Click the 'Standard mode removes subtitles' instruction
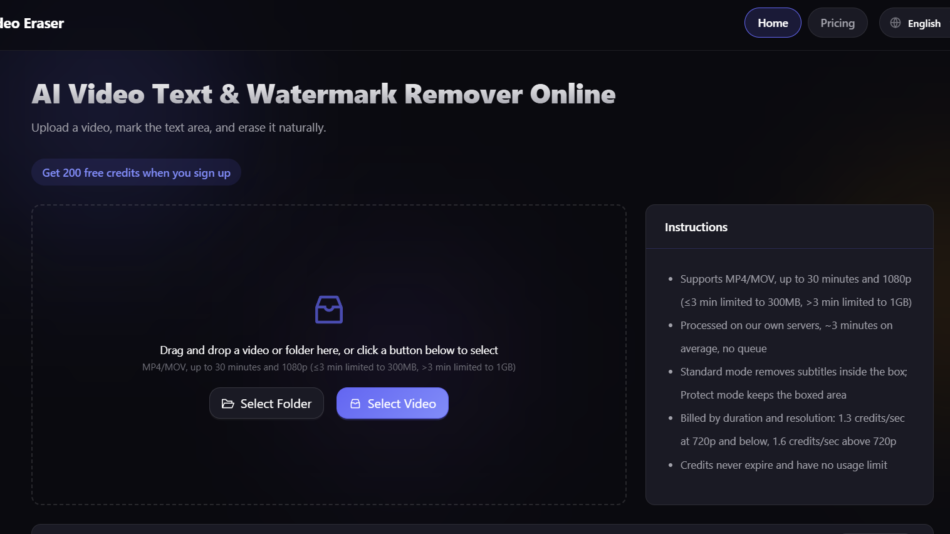Viewport: 950px width, 534px height. pos(794,383)
